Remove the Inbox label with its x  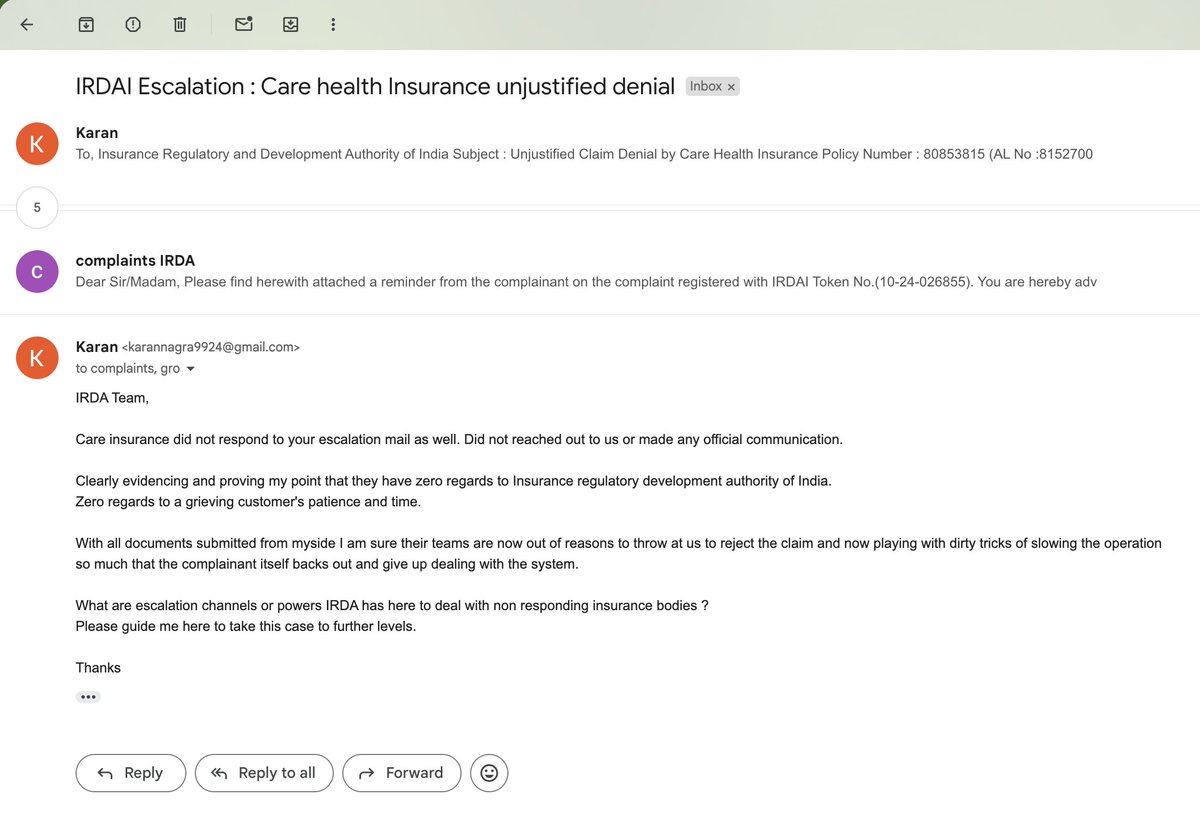point(731,87)
